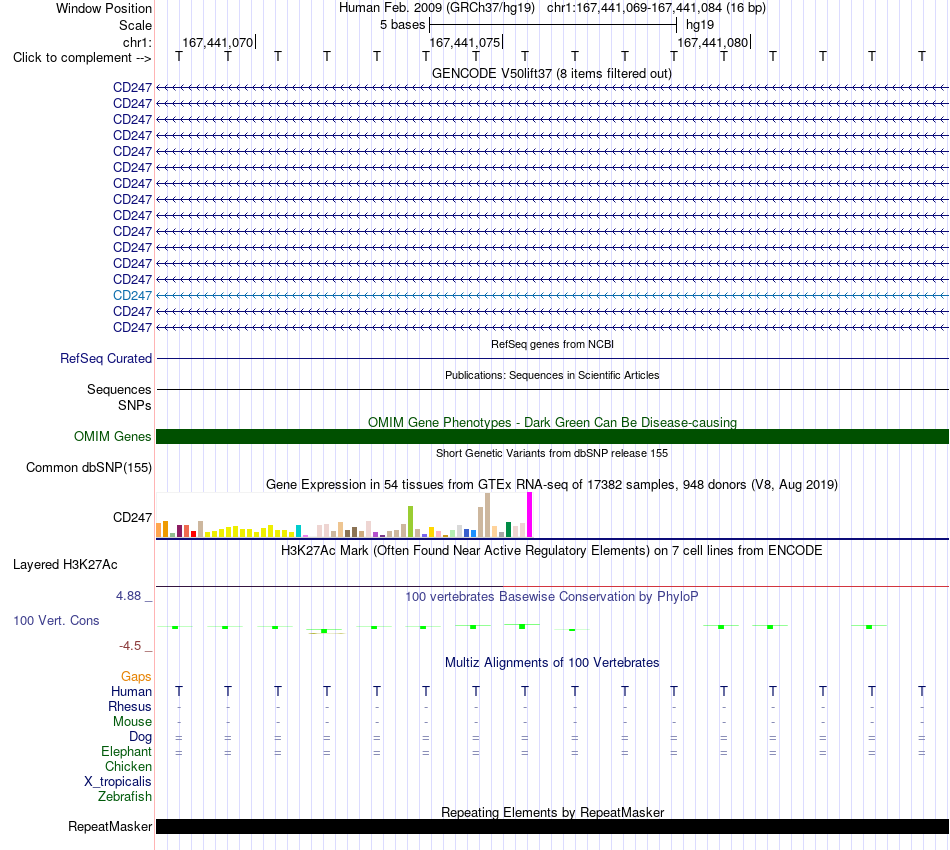Image resolution: width=950 pixels, height=850 pixels.
Task: Open the GTEx Gene Expression in 54 tissues title
Action: point(552,485)
